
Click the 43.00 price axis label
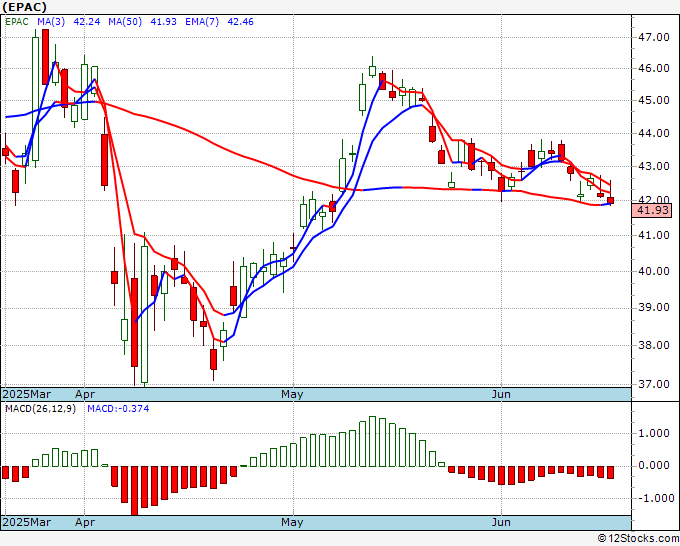click(x=654, y=166)
